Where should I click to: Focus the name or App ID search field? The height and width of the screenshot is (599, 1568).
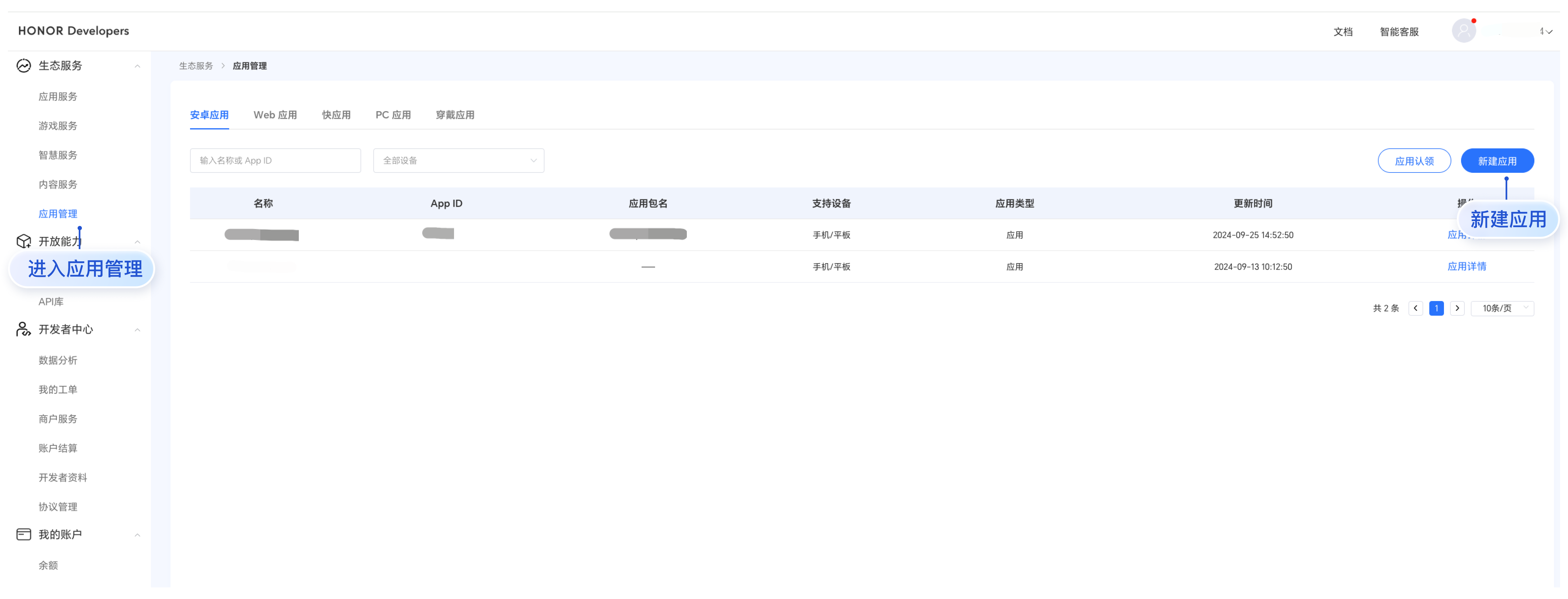coord(275,161)
